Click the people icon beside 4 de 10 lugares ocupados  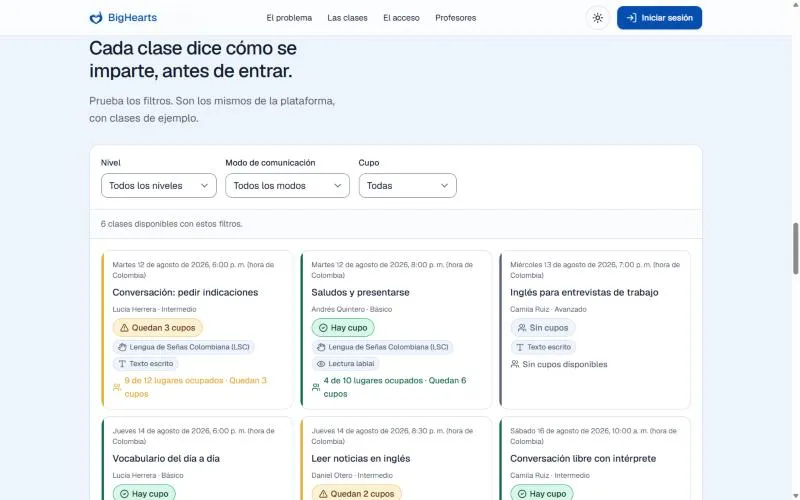click(x=316, y=387)
